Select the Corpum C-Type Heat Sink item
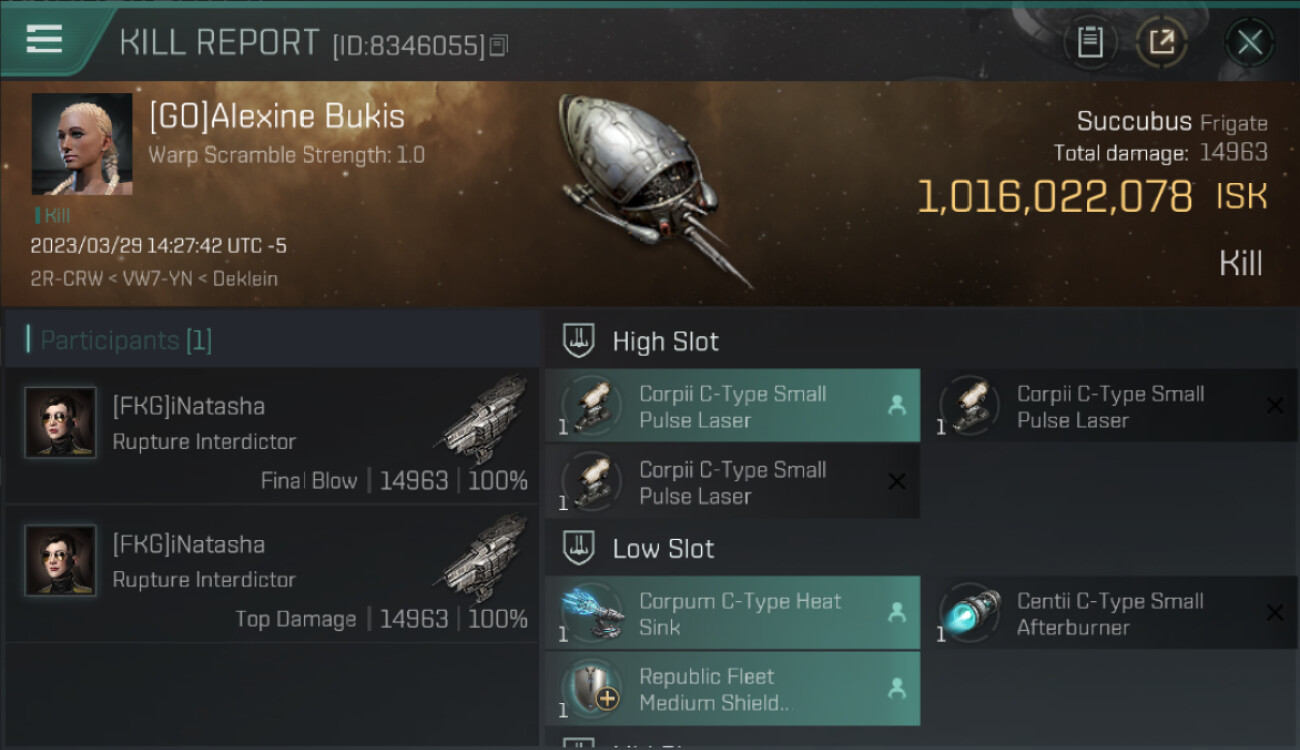The height and width of the screenshot is (750, 1300). tap(732, 613)
